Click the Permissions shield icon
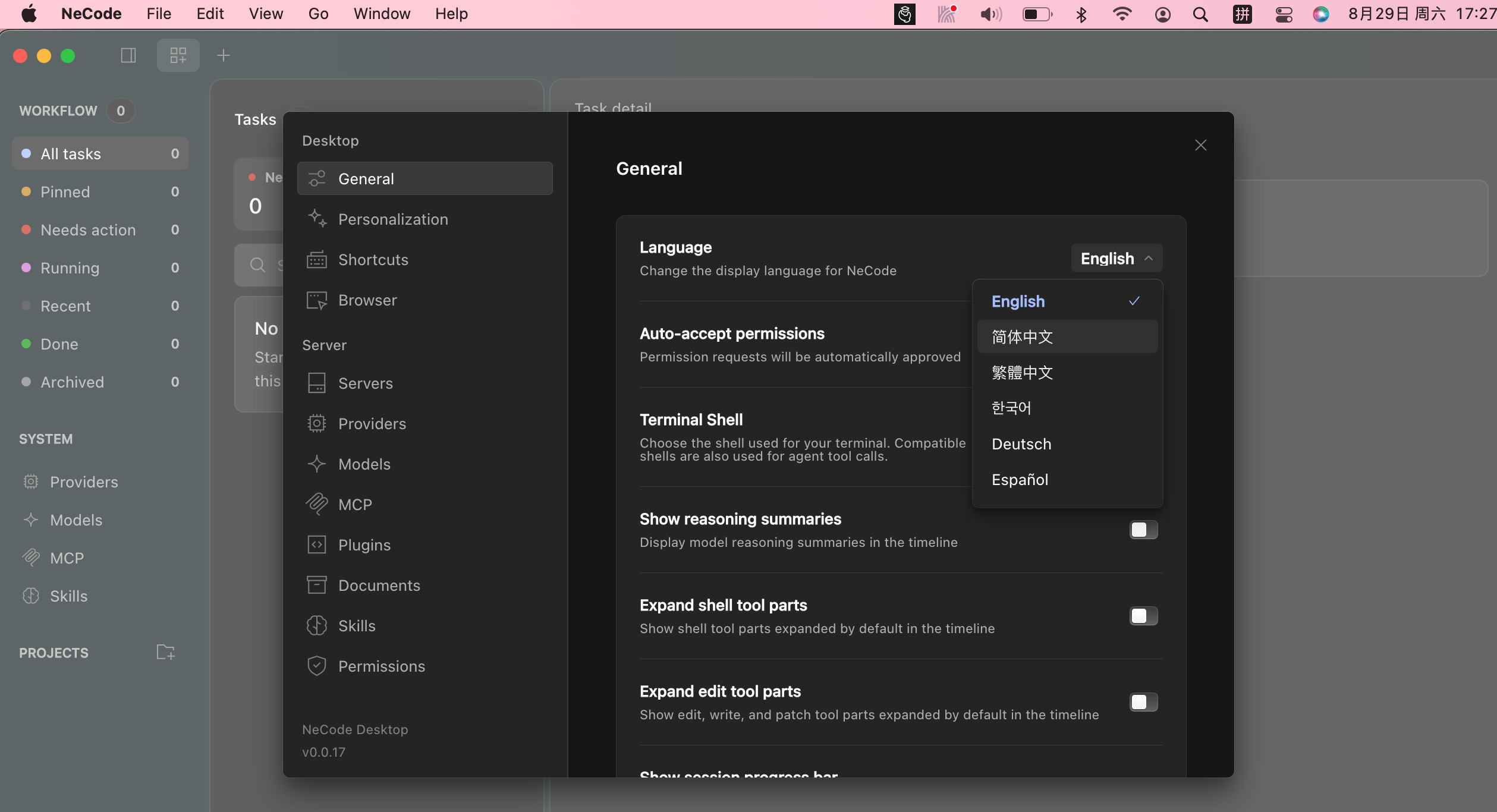 [x=317, y=666]
